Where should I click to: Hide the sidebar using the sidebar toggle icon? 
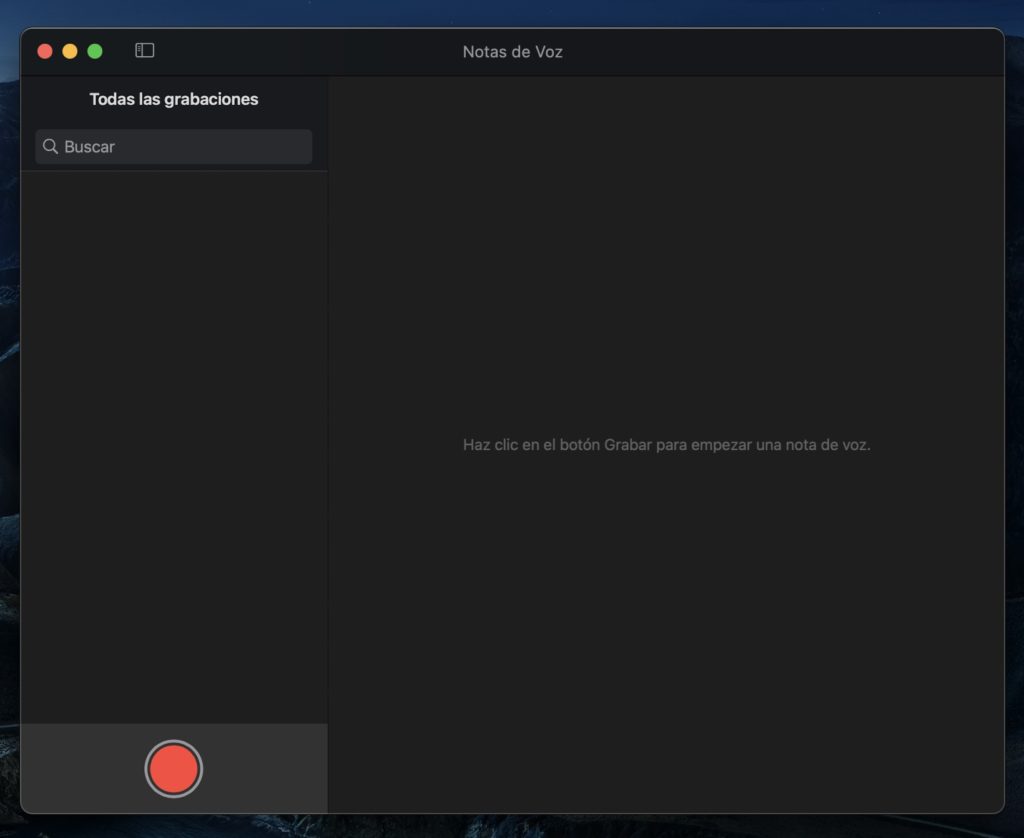(x=145, y=51)
